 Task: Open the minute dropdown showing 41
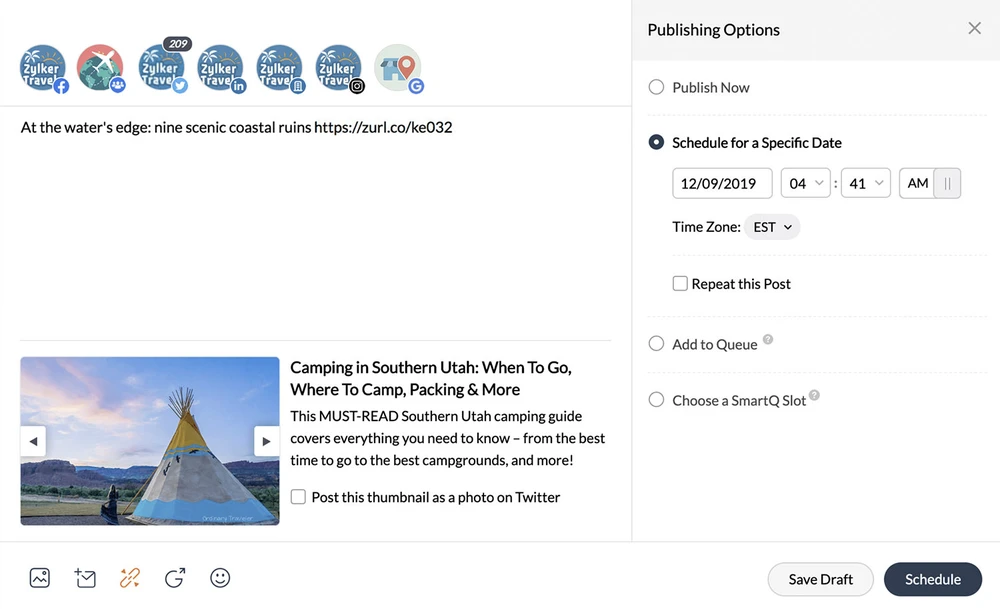[864, 183]
